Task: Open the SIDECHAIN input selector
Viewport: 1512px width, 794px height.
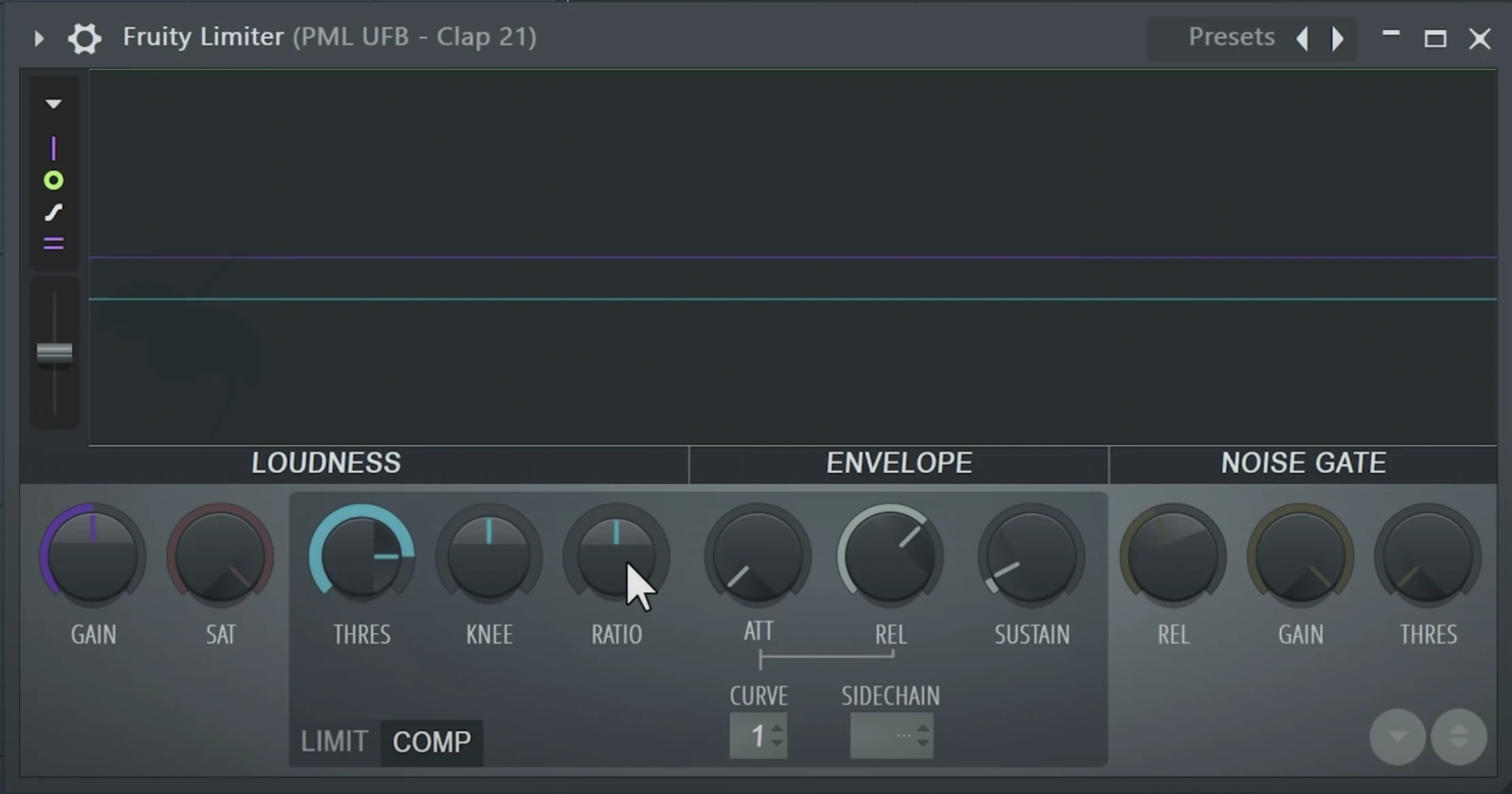Action: pos(891,736)
